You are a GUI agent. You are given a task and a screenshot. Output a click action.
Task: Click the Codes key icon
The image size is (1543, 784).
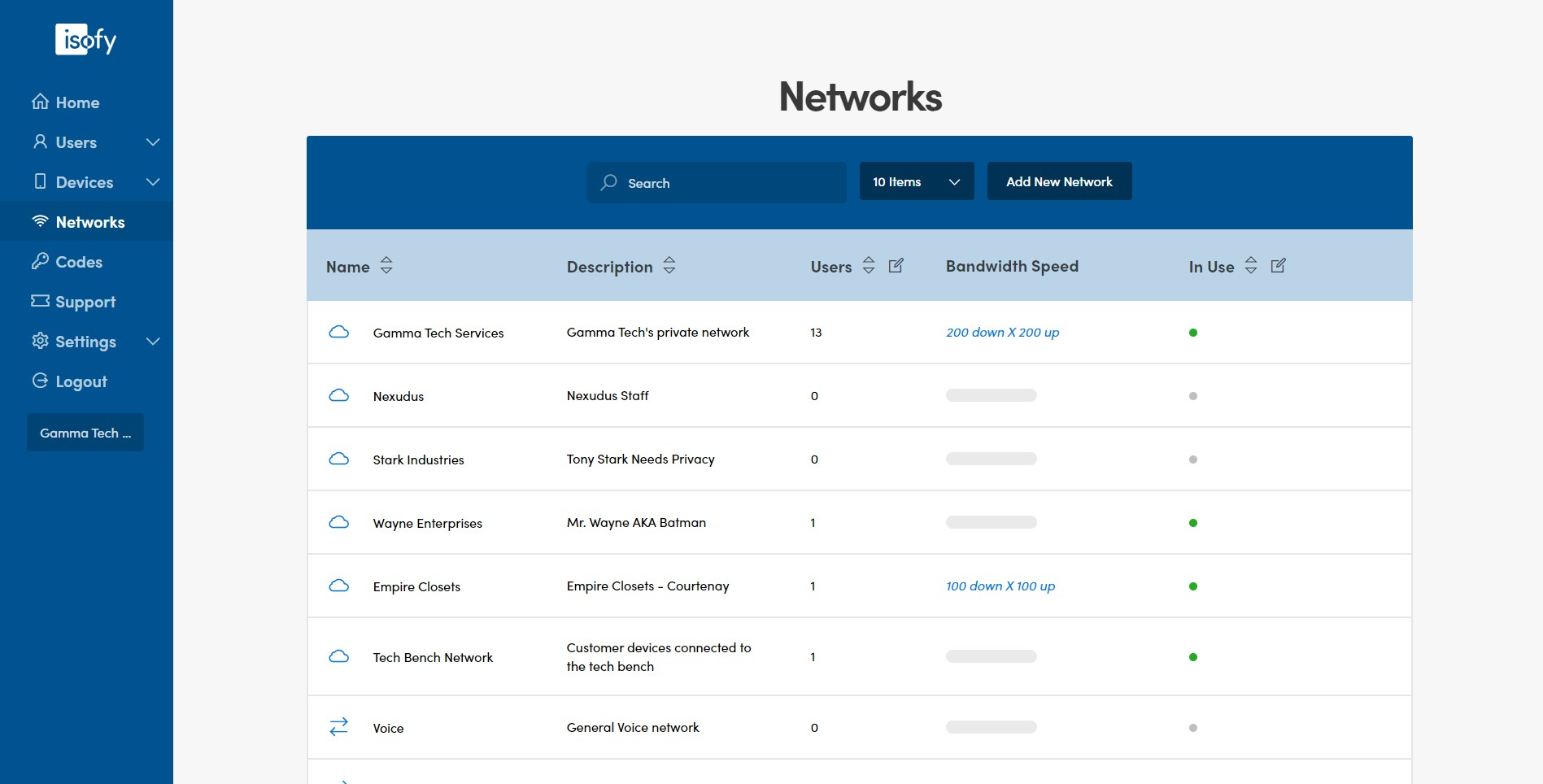(x=40, y=261)
